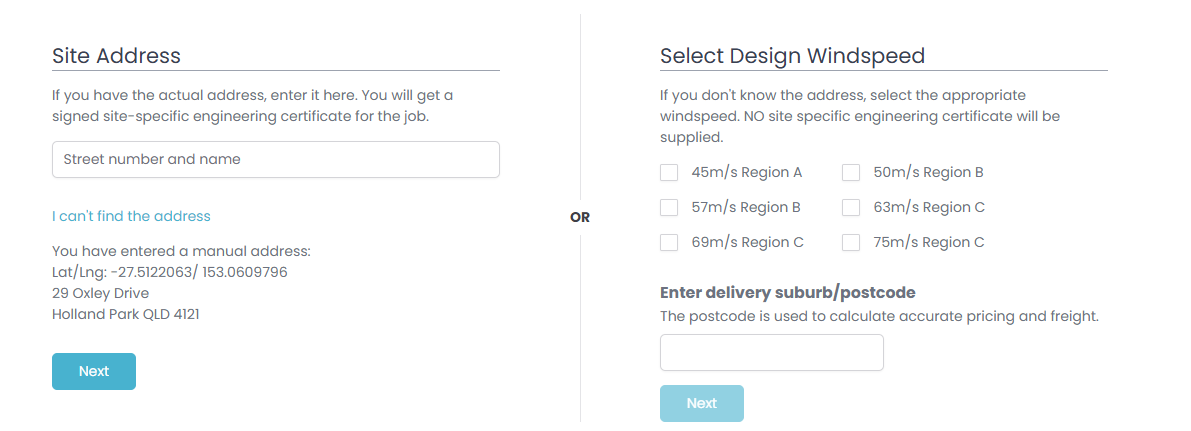1191x431 pixels.
Task: Check the 57m/s Region B option
Action: tap(669, 207)
